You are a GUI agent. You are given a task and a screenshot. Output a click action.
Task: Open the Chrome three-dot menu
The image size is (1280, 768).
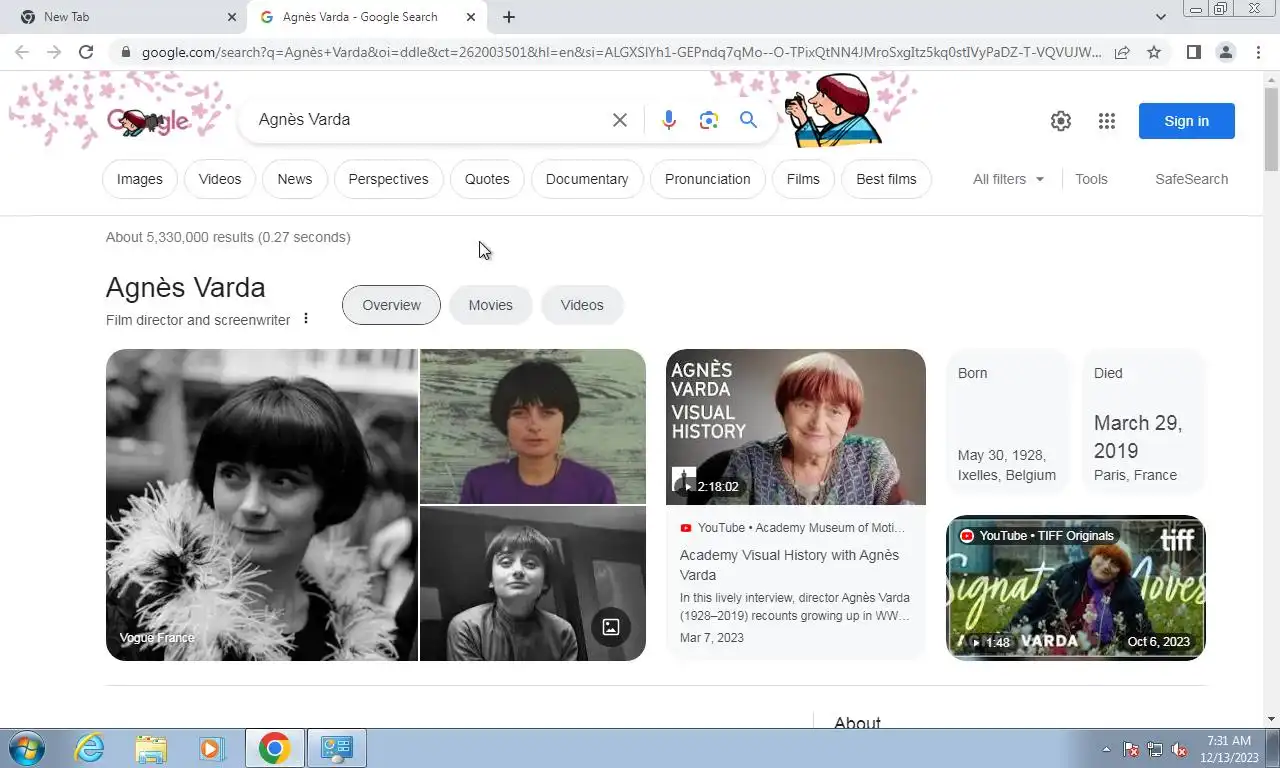tap(1257, 52)
